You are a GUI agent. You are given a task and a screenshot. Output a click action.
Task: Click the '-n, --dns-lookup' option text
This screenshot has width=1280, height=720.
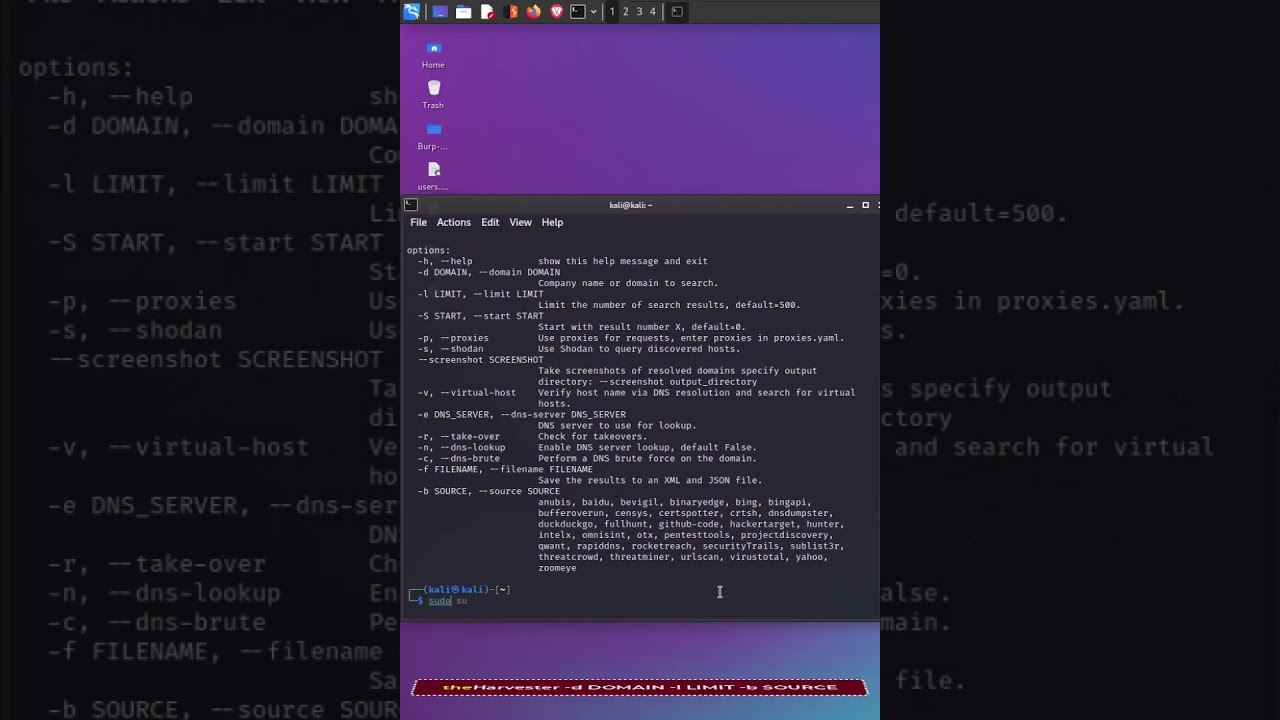coord(462,448)
